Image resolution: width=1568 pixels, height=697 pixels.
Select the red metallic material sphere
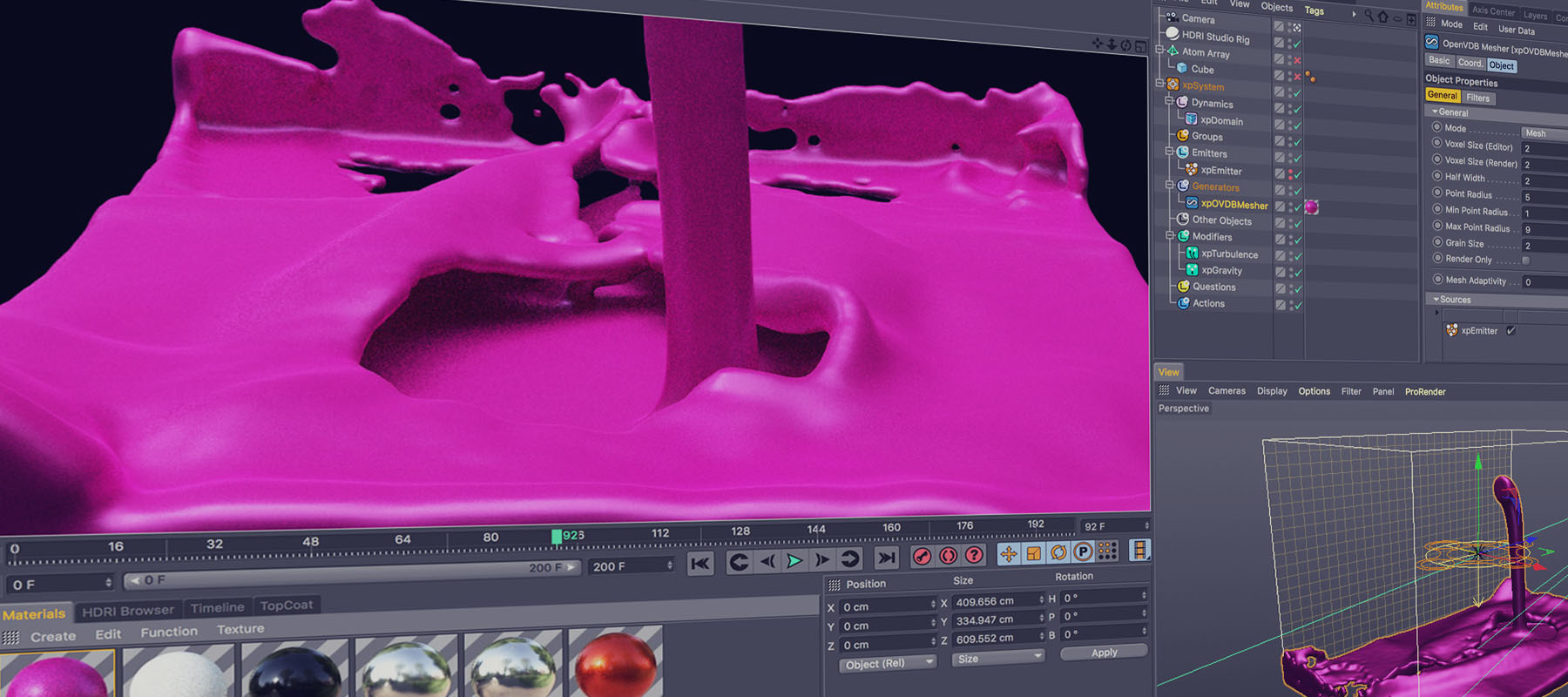614,666
